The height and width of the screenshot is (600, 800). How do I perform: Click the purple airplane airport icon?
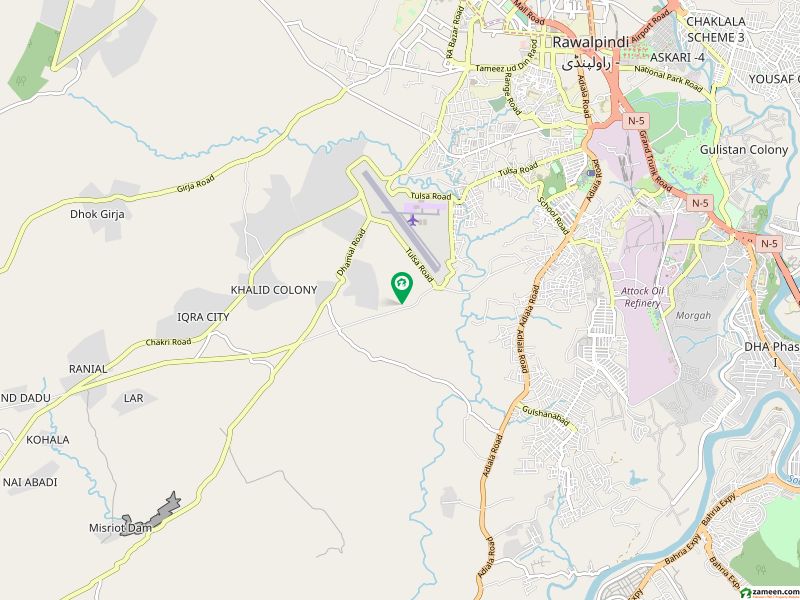413,220
